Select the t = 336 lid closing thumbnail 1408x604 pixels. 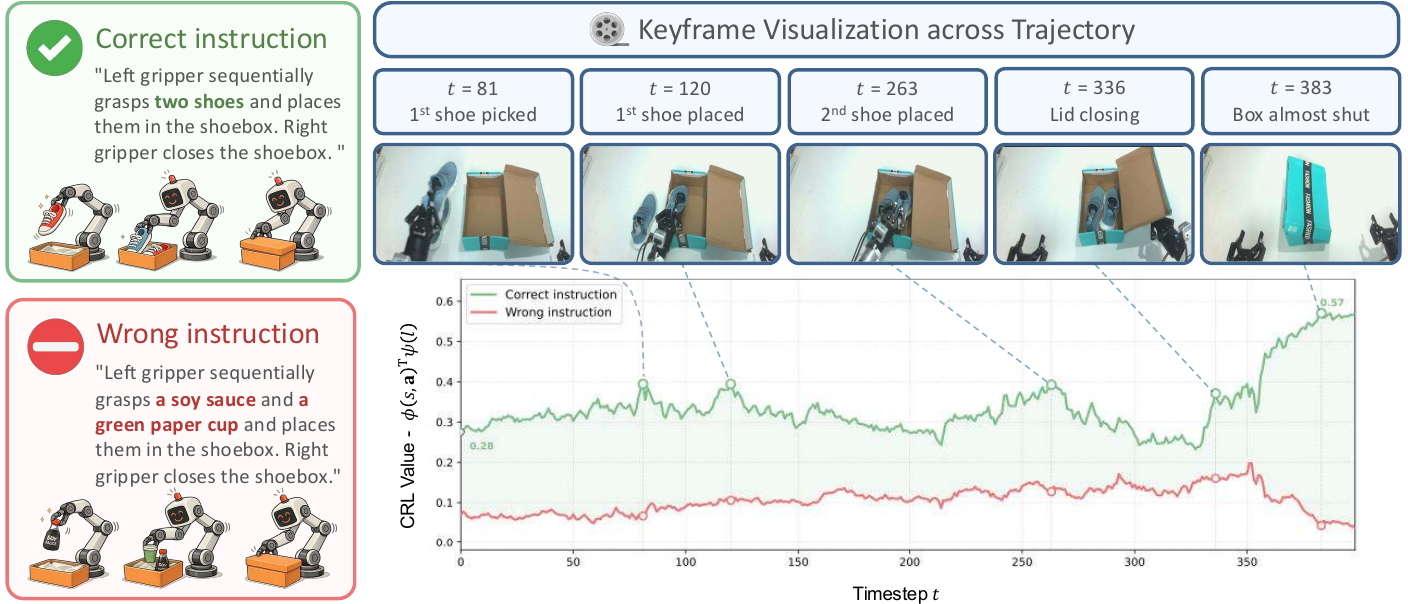pos(1095,203)
